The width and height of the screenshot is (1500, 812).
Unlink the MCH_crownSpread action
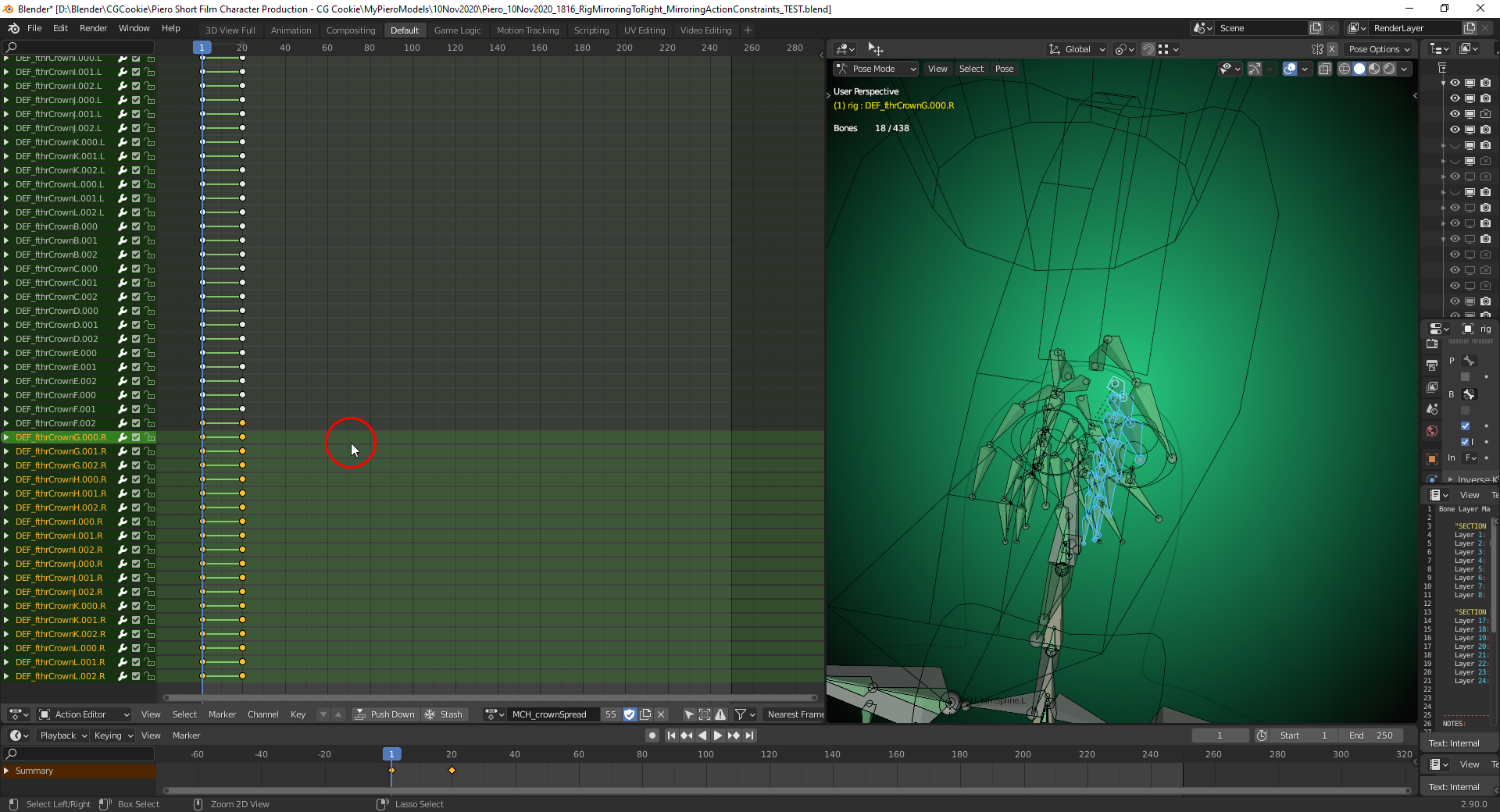pyautogui.click(x=661, y=714)
